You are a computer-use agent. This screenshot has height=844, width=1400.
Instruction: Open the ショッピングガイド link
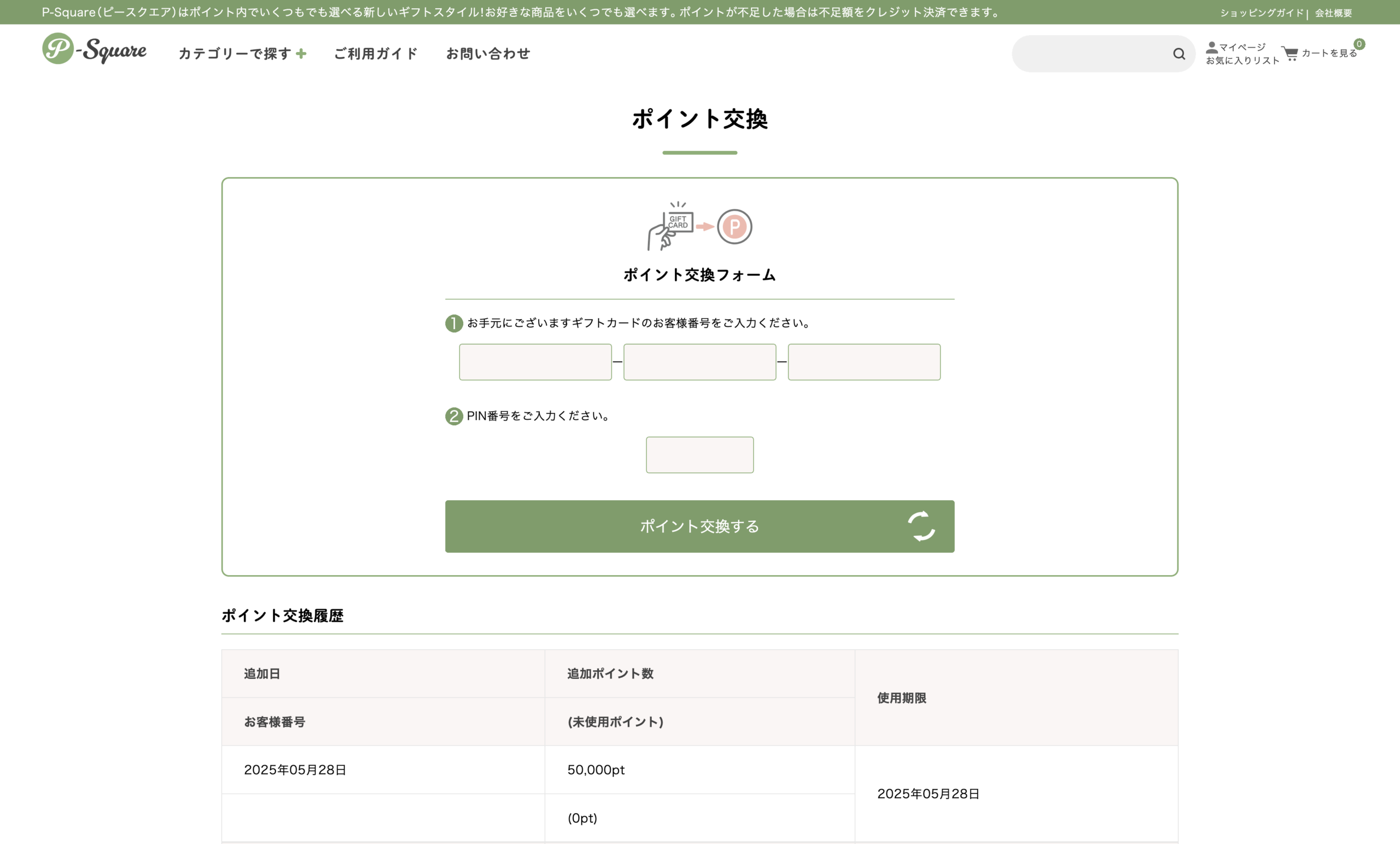pyautogui.click(x=1261, y=13)
